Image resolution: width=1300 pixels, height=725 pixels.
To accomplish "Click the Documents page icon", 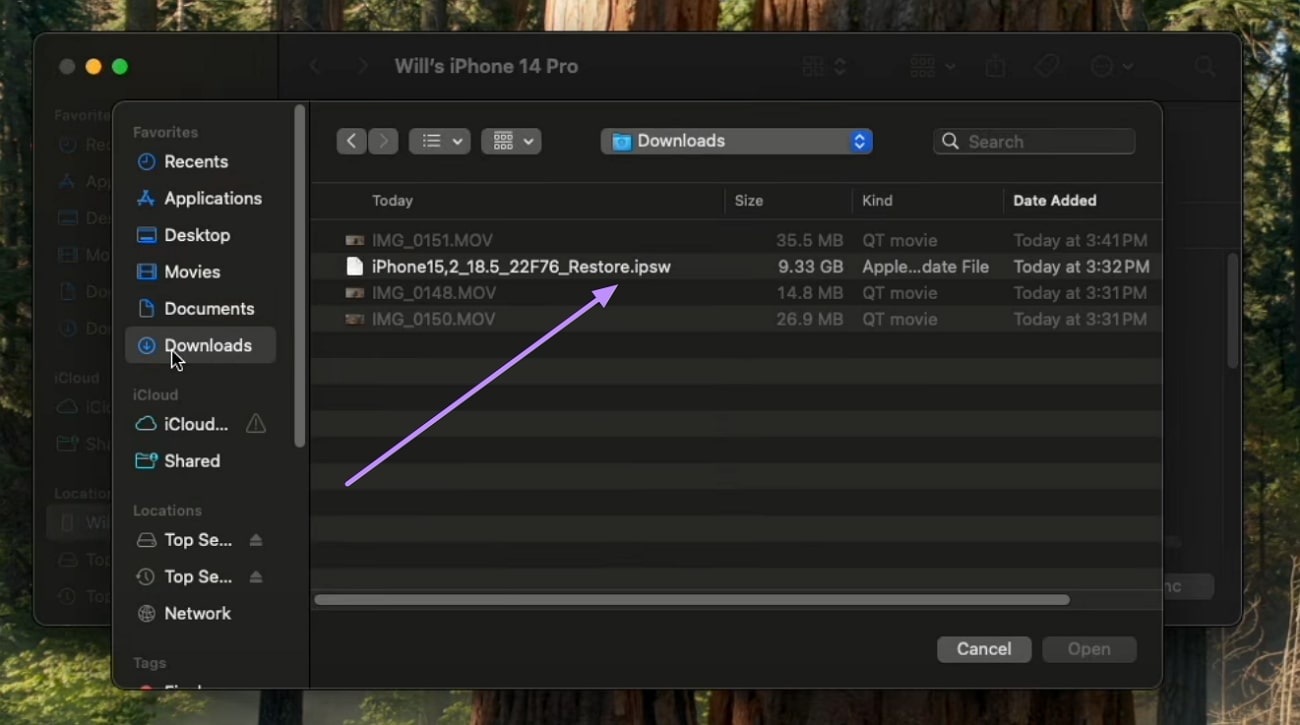I will click(146, 309).
